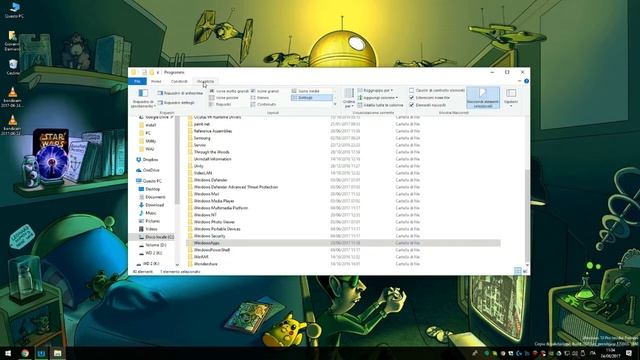Open the Windows Start button
The width and height of the screenshot is (640, 360).
[8, 353]
